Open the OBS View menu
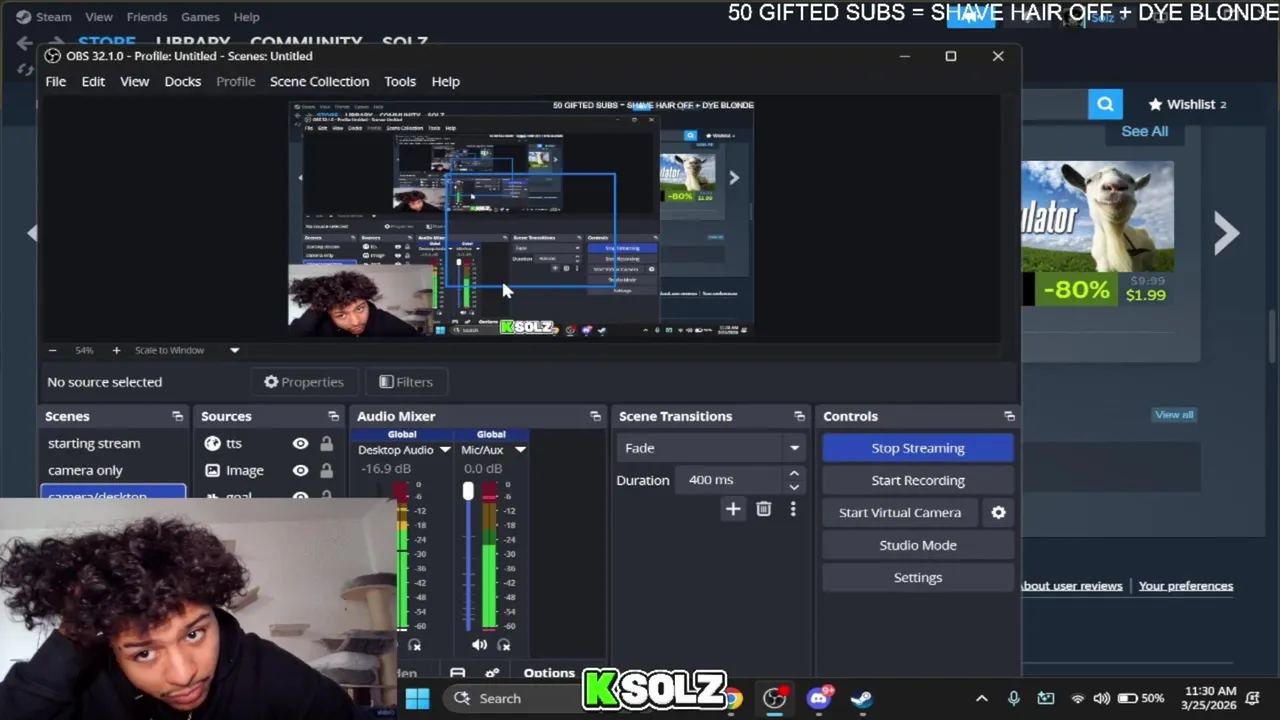The width and height of the screenshot is (1280, 720). click(x=134, y=81)
